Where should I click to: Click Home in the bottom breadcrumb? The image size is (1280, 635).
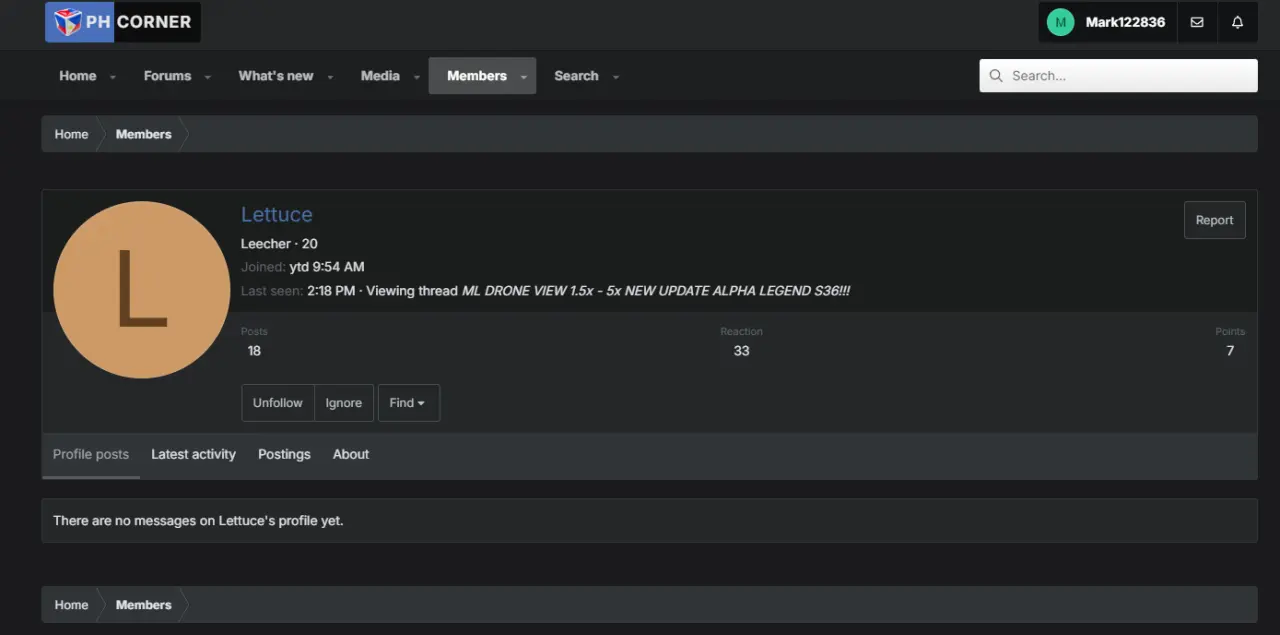(71, 605)
